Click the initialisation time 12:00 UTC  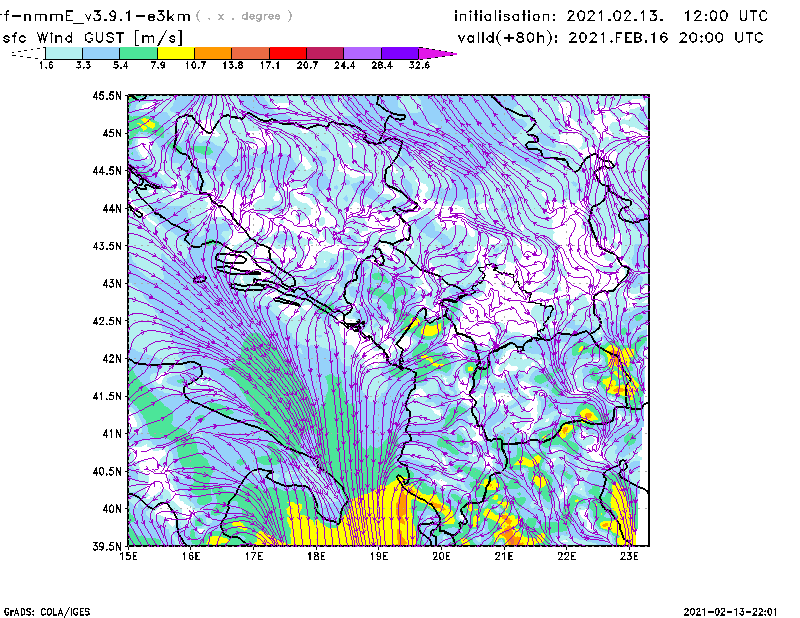point(726,16)
